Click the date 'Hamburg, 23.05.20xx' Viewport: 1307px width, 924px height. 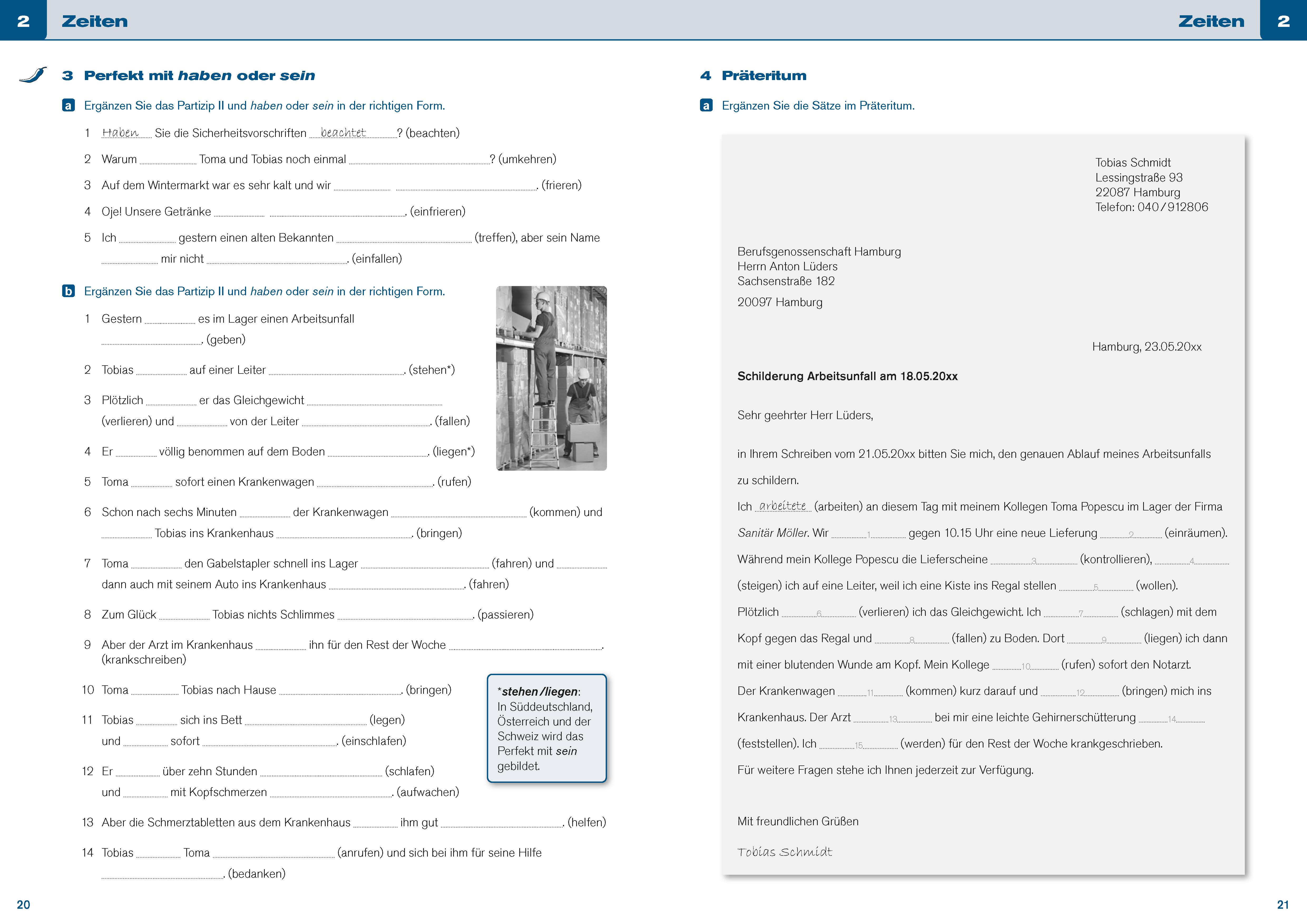click(x=1147, y=347)
